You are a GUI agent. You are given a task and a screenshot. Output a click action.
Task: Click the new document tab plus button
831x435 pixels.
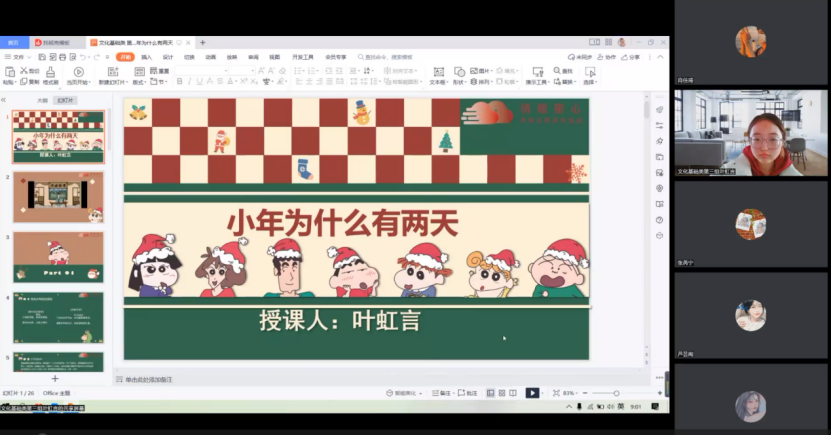pyautogui.click(x=202, y=42)
